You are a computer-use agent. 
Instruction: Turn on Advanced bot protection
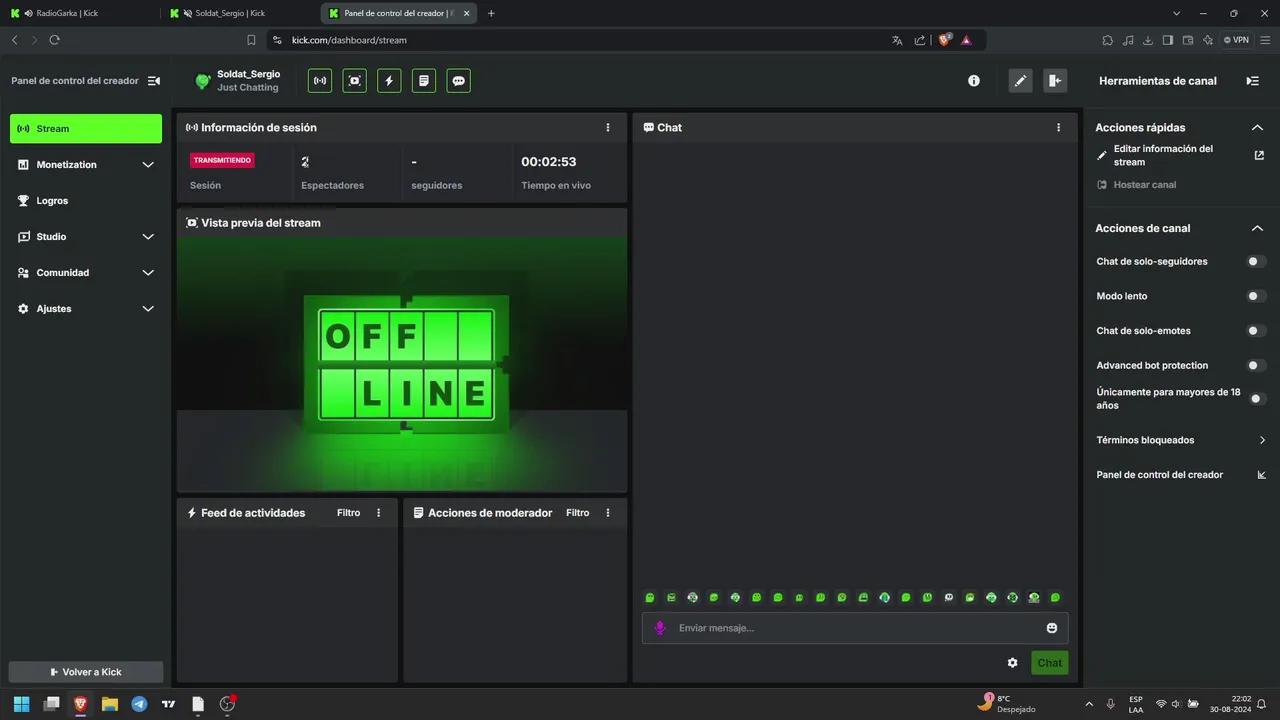(x=1256, y=366)
